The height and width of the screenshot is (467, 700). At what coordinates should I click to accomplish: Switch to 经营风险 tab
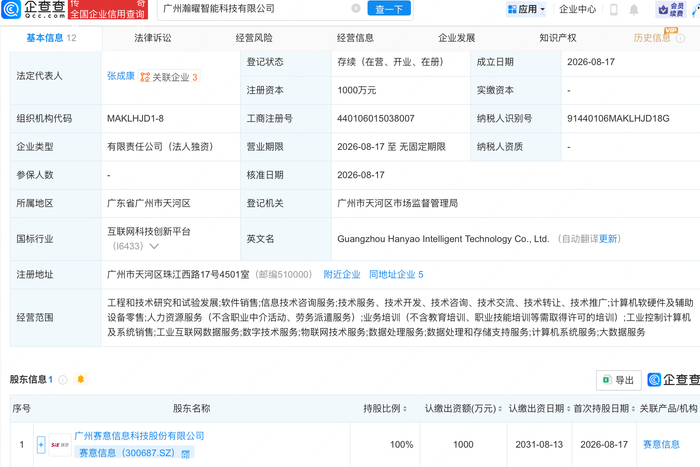point(254,38)
